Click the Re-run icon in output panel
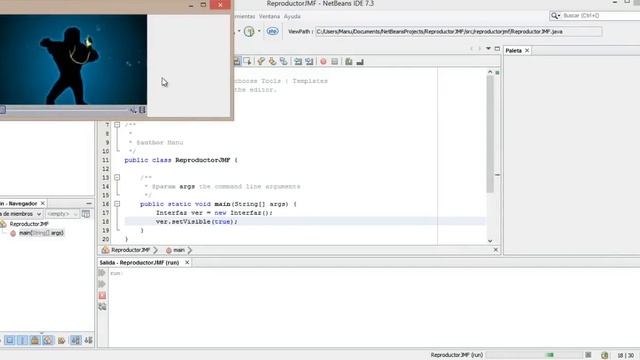The height and width of the screenshot is (360, 640). [102, 273]
